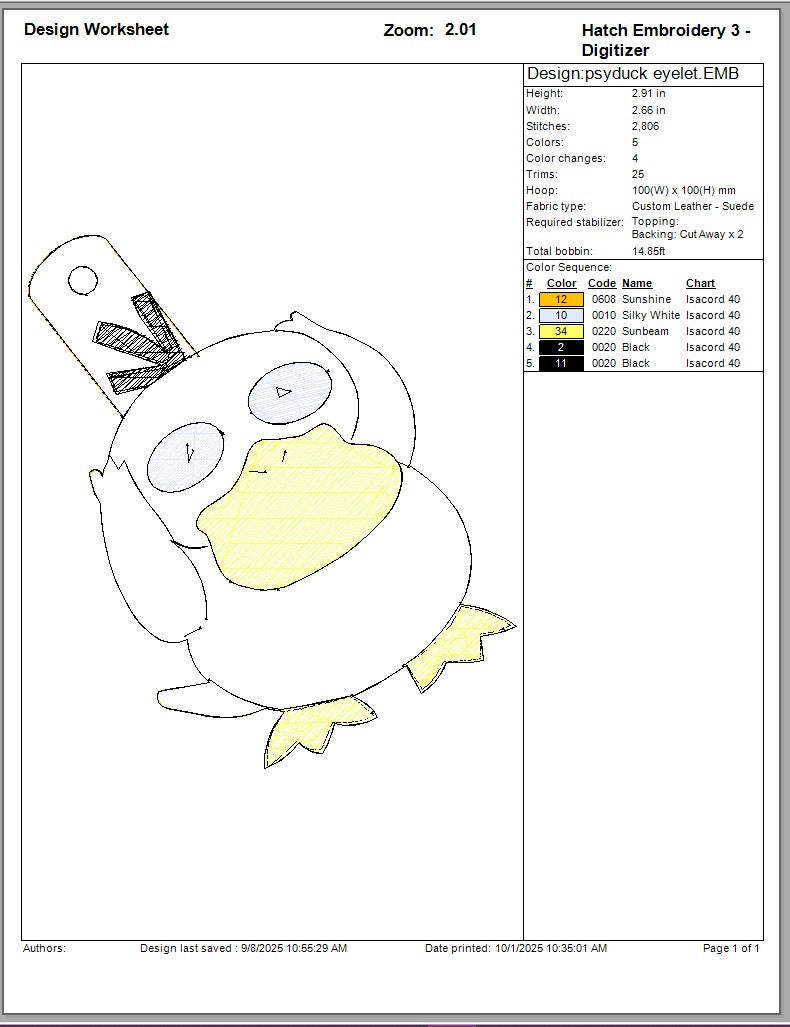Viewport: 790px width, 1027px height.
Task: Click the 'Design:psyduck eyelet.EMB' file name
Action: point(633,73)
